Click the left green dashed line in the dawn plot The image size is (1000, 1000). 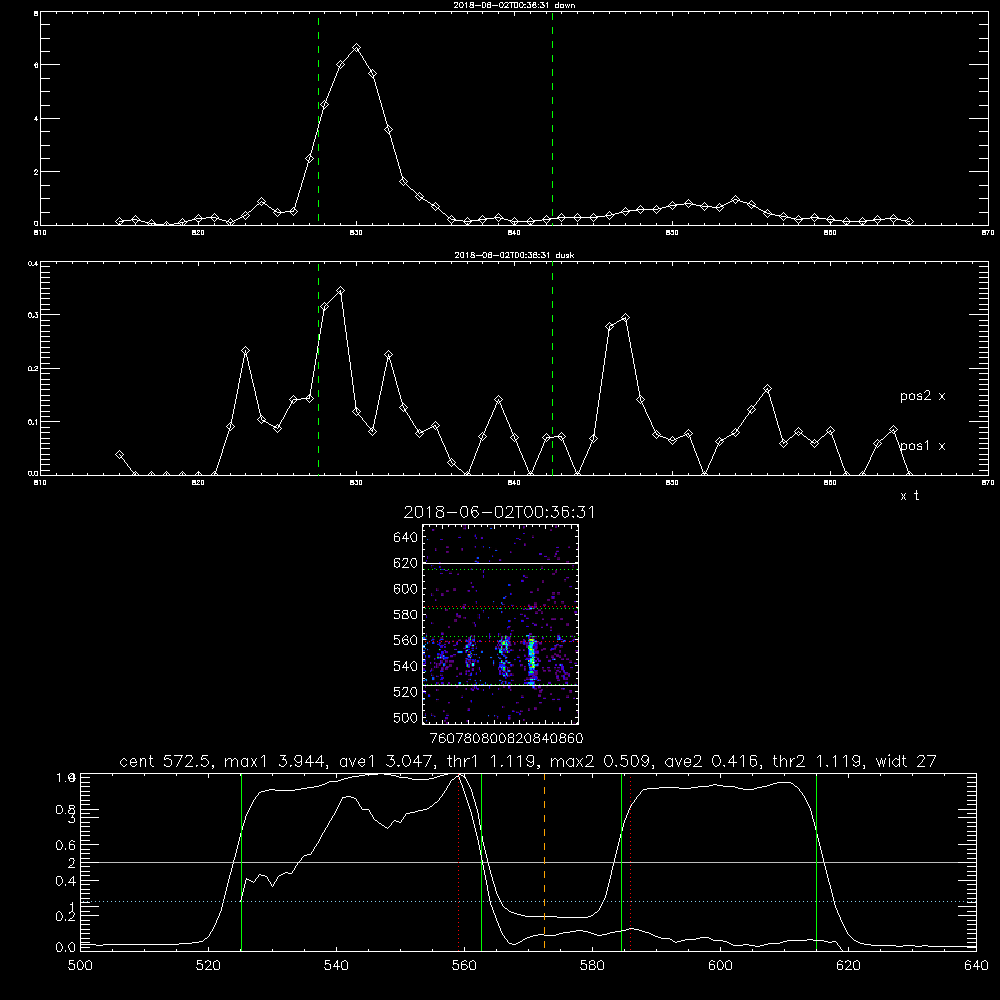tap(318, 119)
